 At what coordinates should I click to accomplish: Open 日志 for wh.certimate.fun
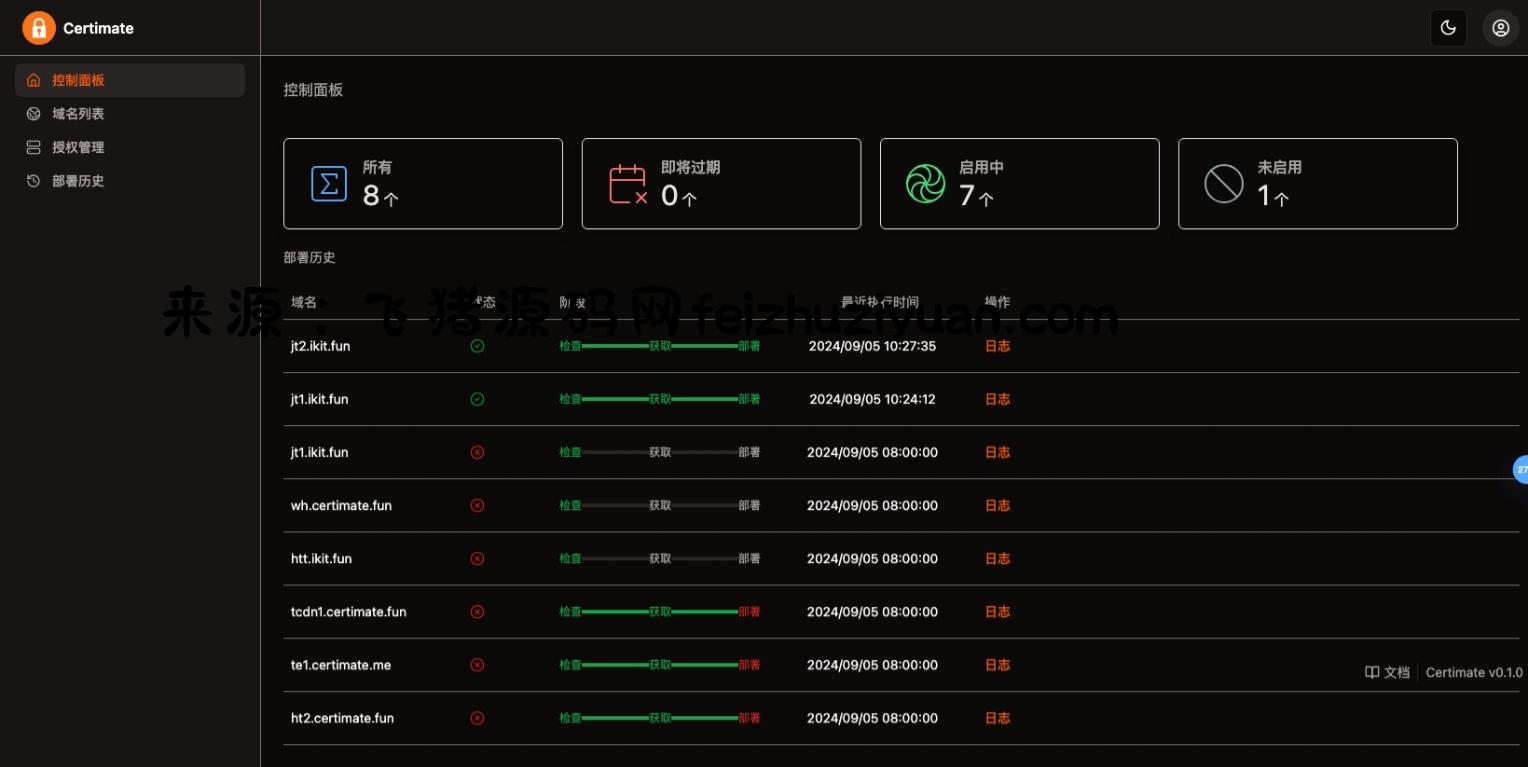pyautogui.click(x=997, y=505)
